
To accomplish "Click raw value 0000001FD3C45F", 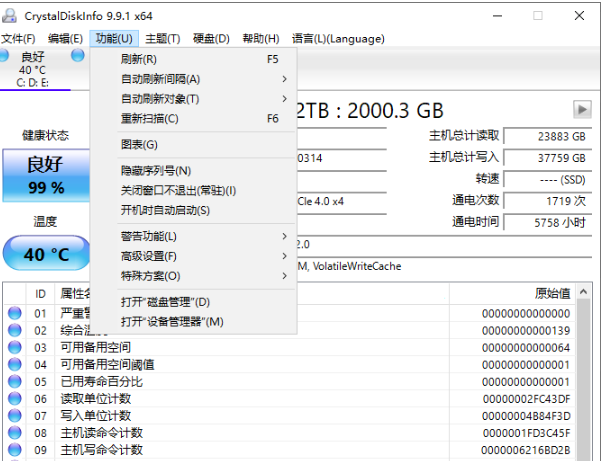I will (526, 433).
